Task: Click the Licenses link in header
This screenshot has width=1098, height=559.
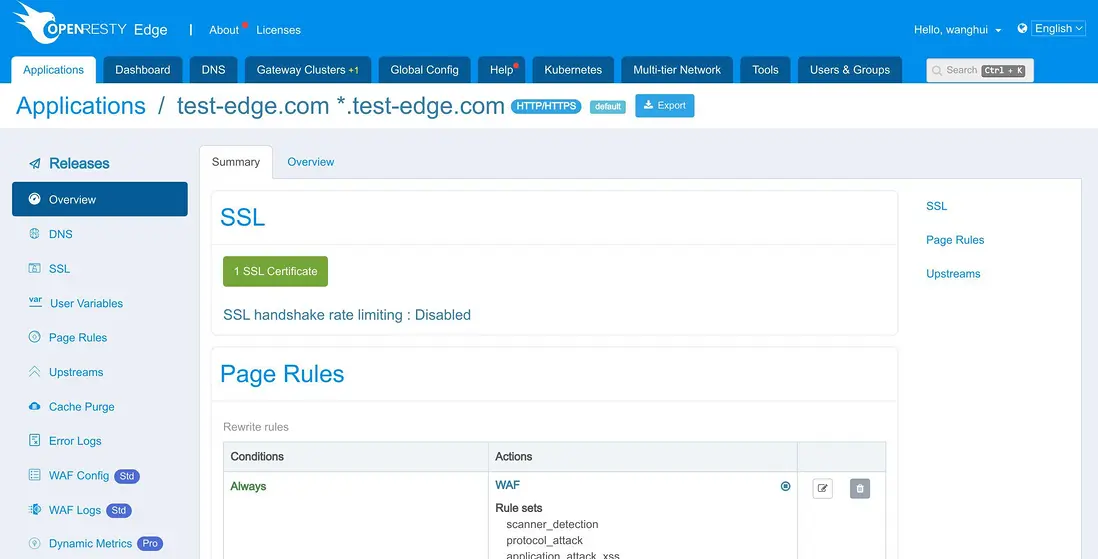Action: (x=279, y=30)
